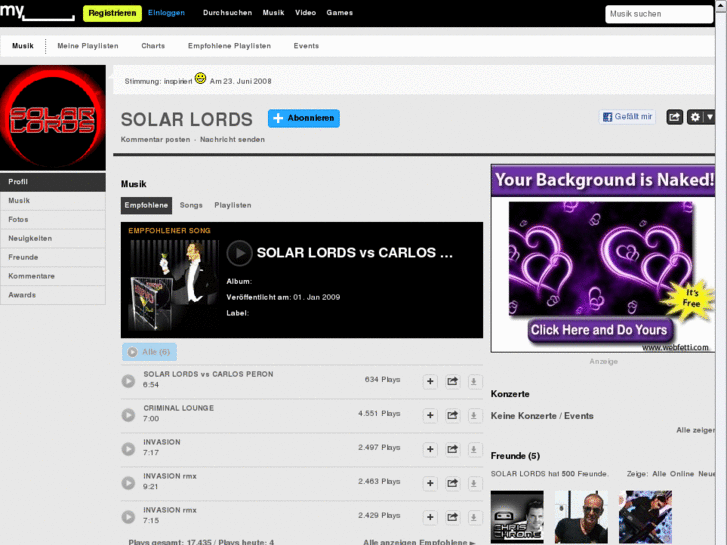Open the Einloggen link
This screenshot has height=545, width=727.
coord(166,13)
